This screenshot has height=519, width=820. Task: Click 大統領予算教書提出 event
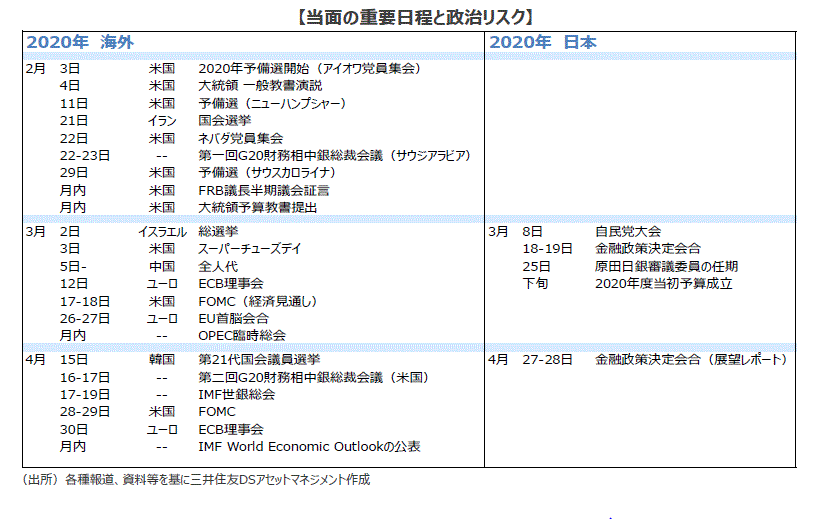pos(257,207)
